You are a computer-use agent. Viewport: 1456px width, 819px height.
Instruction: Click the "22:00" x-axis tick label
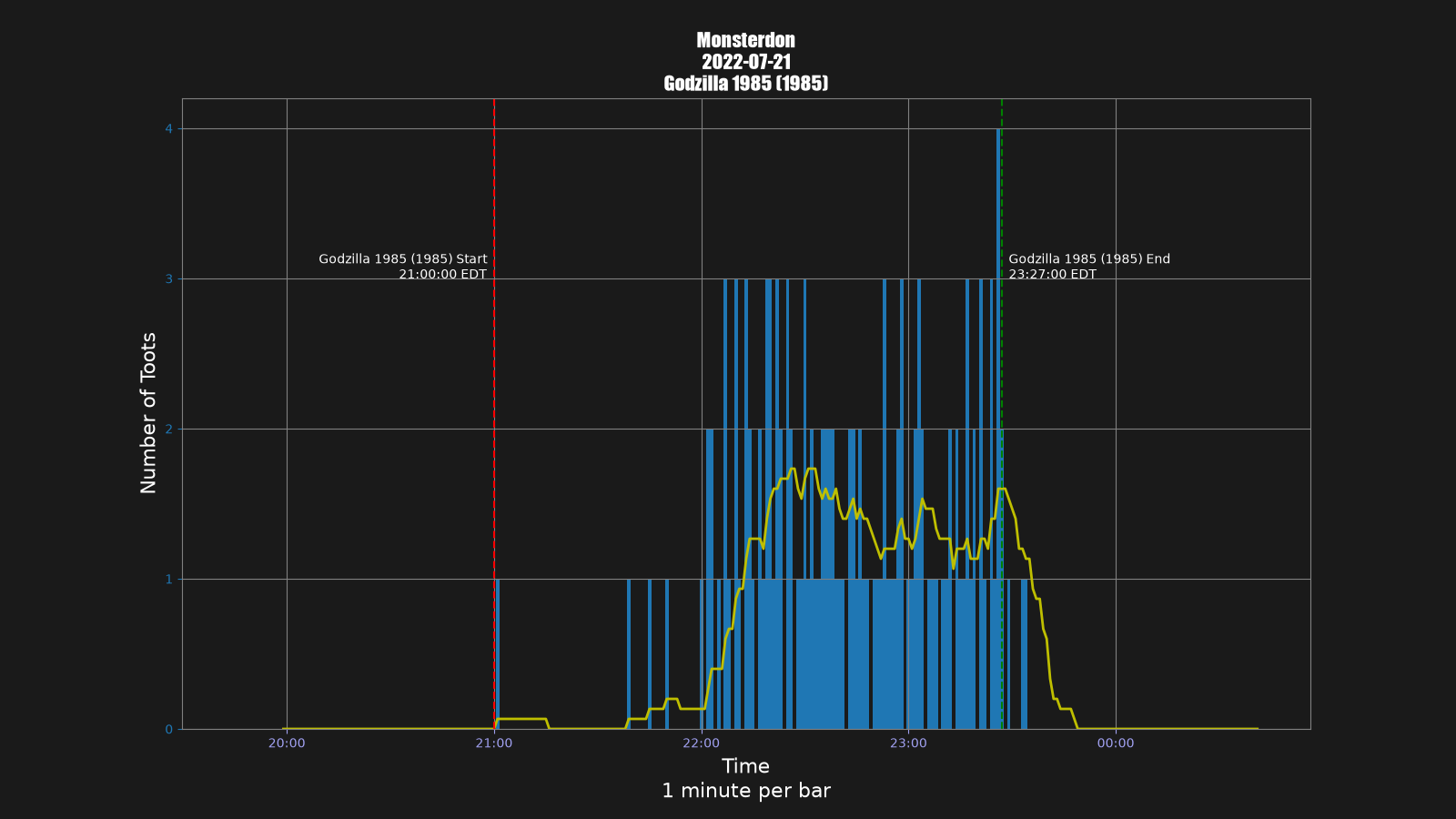tap(702, 743)
